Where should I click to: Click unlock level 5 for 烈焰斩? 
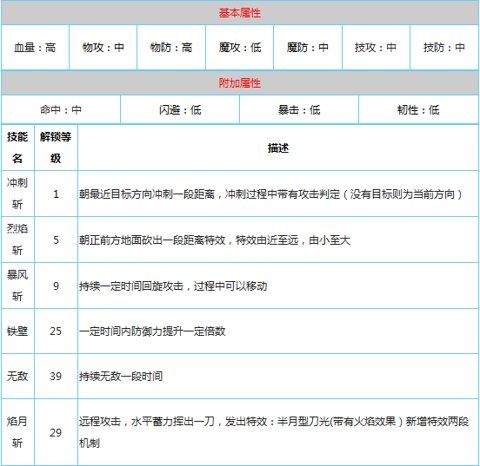coord(56,240)
